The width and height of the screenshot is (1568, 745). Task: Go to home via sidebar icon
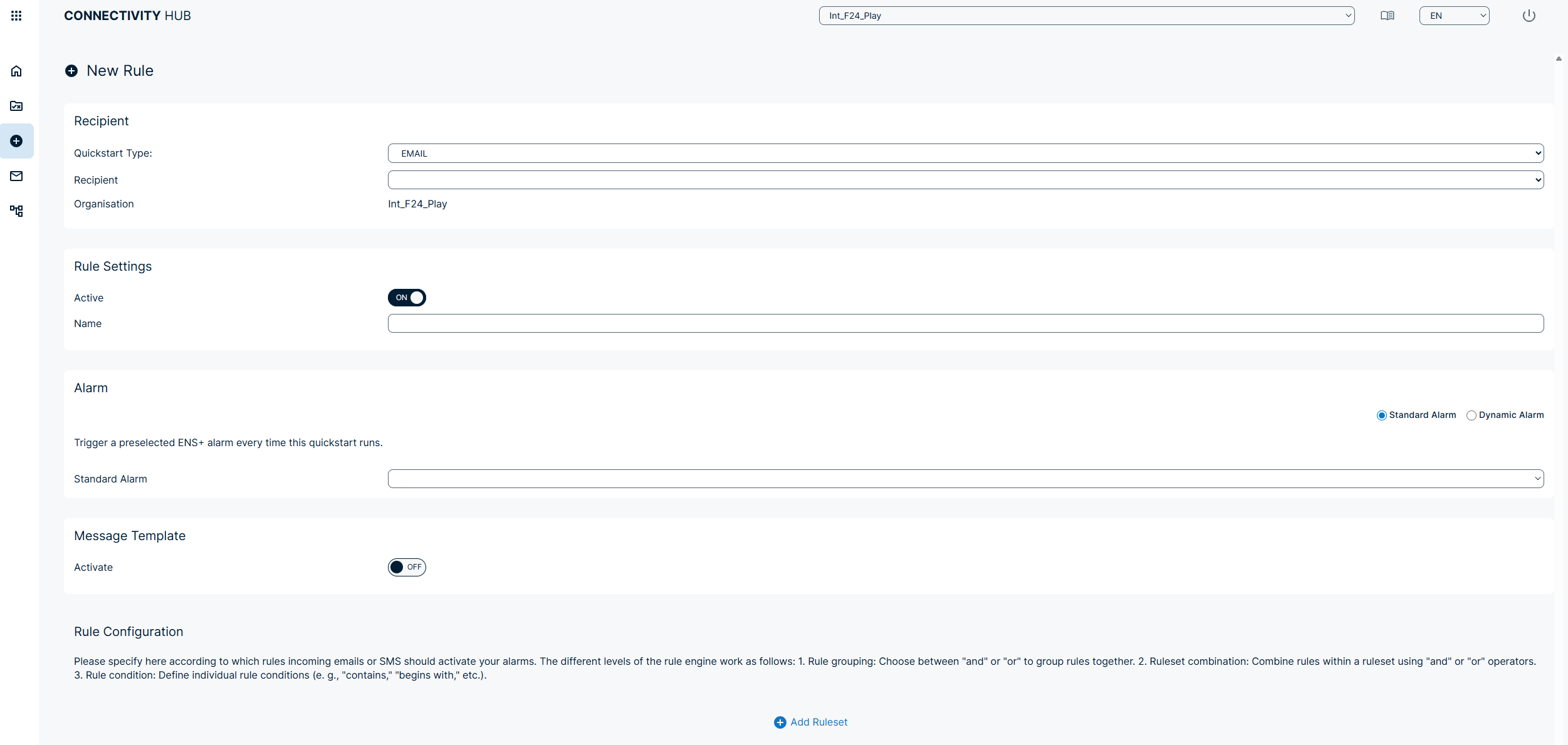click(x=16, y=71)
